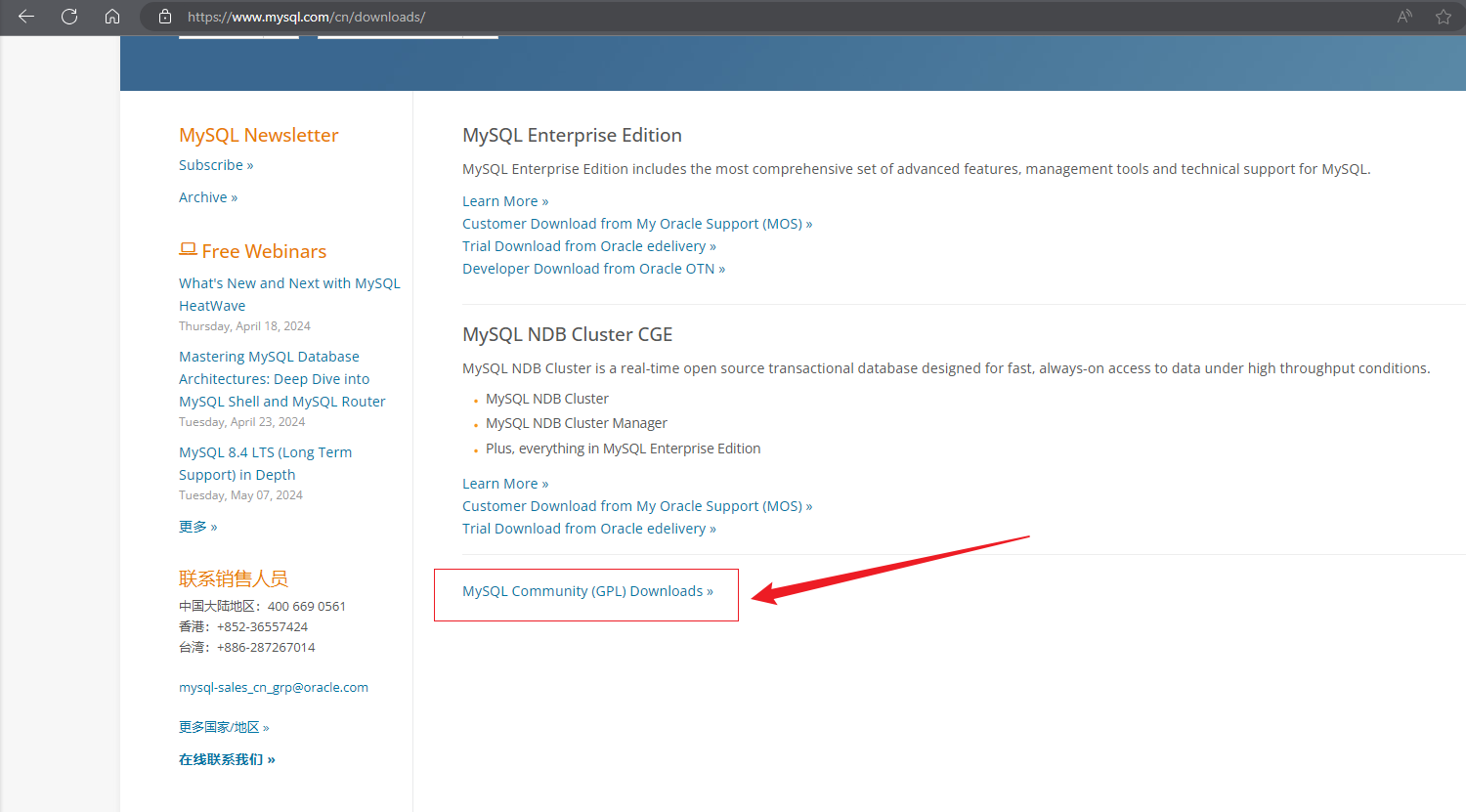Click the MySQL Enterprise Edition heading

click(x=572, y=135)
